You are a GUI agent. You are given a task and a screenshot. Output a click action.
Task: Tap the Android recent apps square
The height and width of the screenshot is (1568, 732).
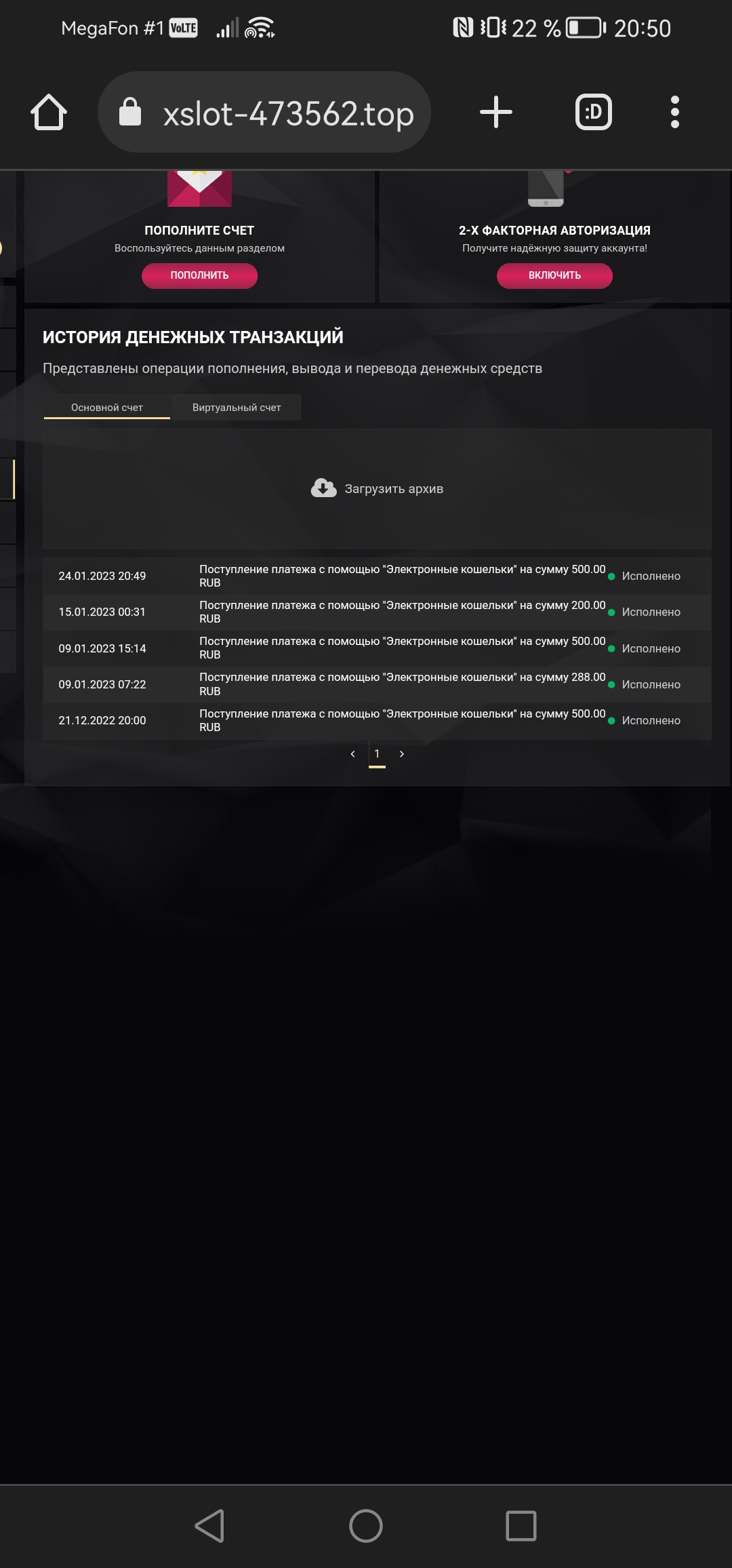(x=521, y=1526)
